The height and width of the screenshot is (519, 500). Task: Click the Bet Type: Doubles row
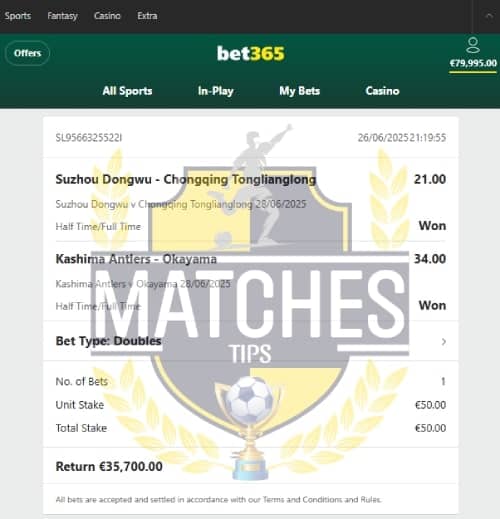(251, 341)
